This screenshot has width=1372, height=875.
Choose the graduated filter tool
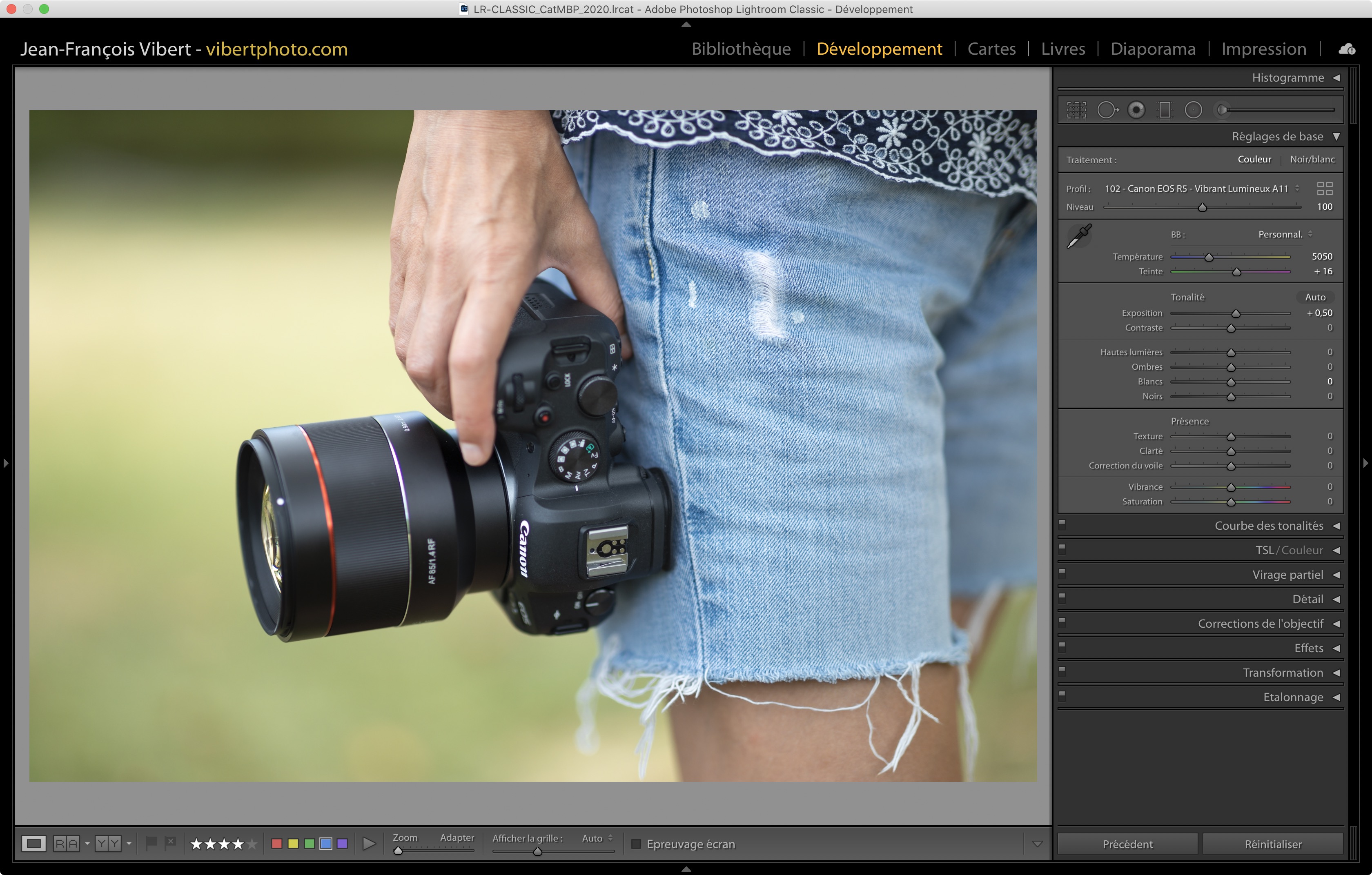[x=1165, y=110]
